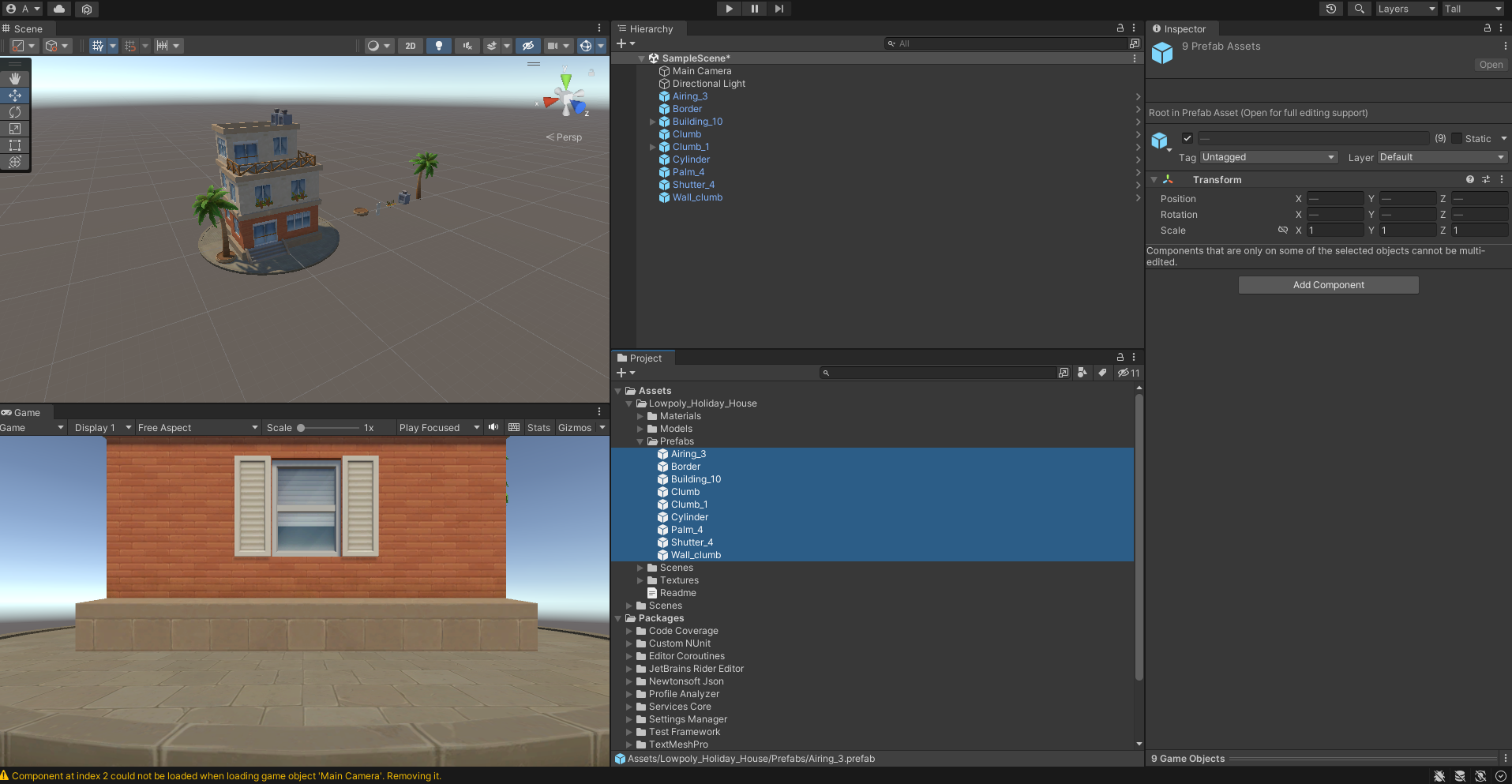Open the Project panel add (+) menu
Viewport: 1512px width, 784px height.
click(x=625, y=373)
